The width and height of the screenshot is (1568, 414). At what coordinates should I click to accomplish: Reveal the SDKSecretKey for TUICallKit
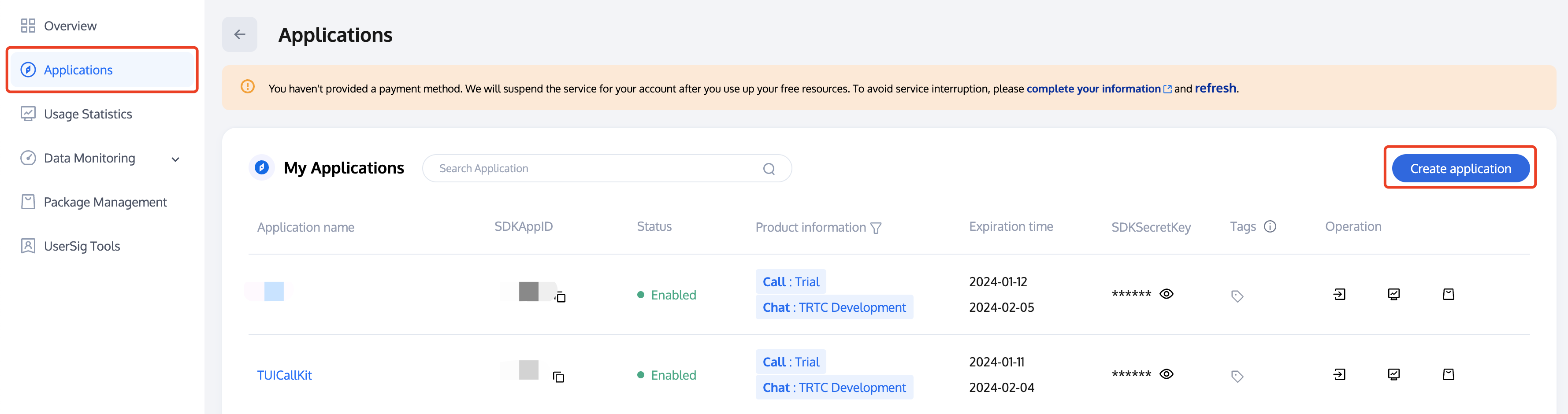[1166, 373]
